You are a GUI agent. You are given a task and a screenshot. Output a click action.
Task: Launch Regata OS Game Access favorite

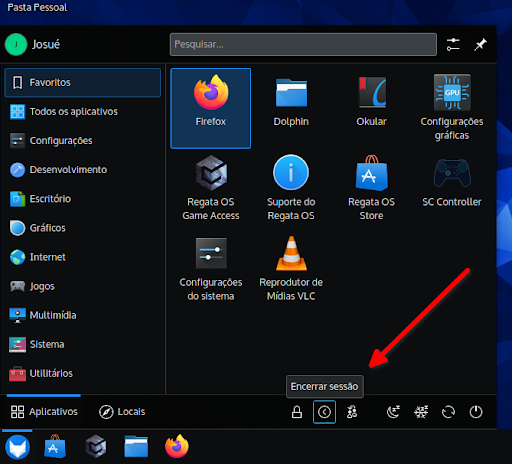[x=211, y=188]
